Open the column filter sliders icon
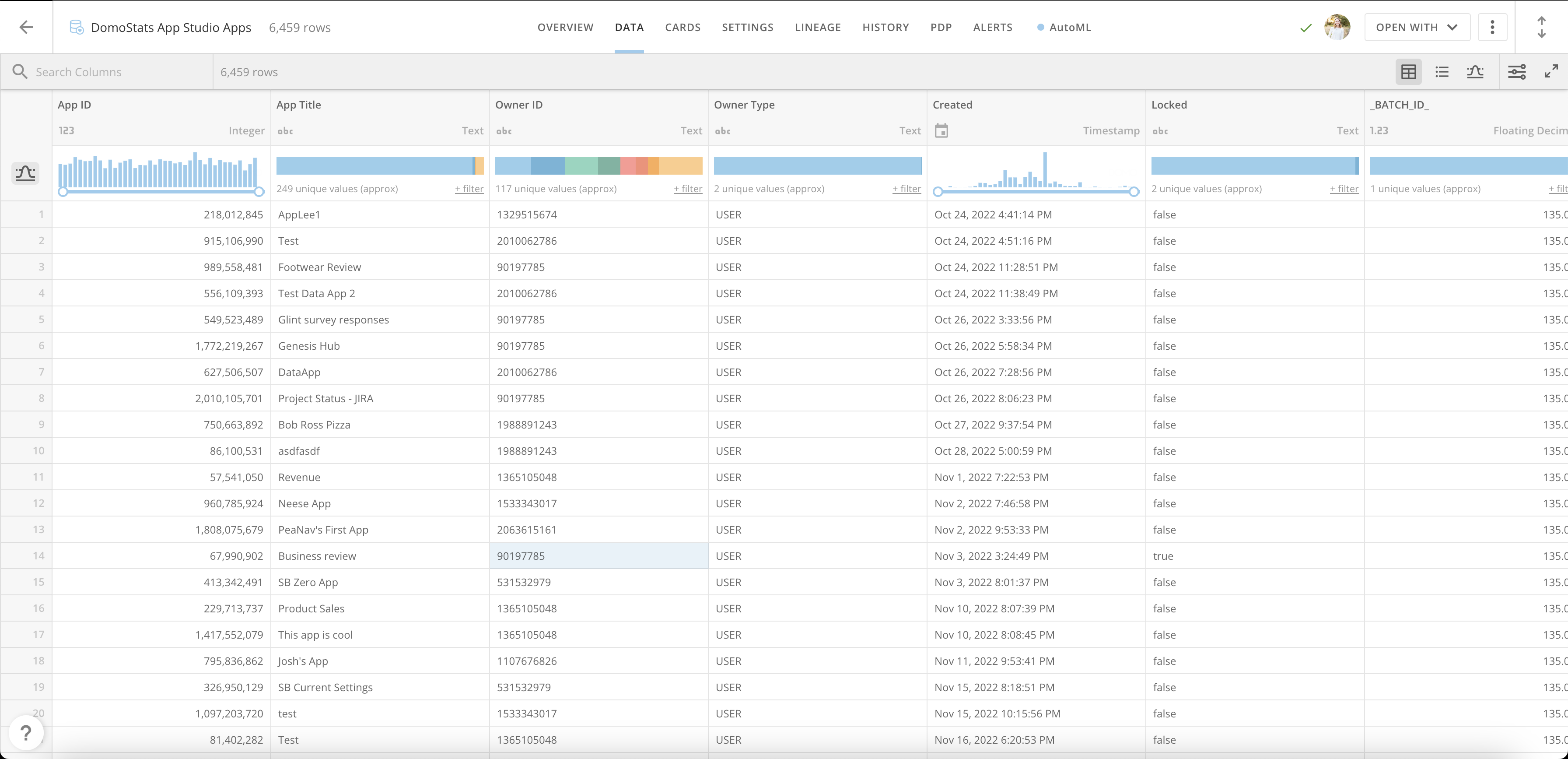Screen dimensions: 1568x759 pos(1516,72)
